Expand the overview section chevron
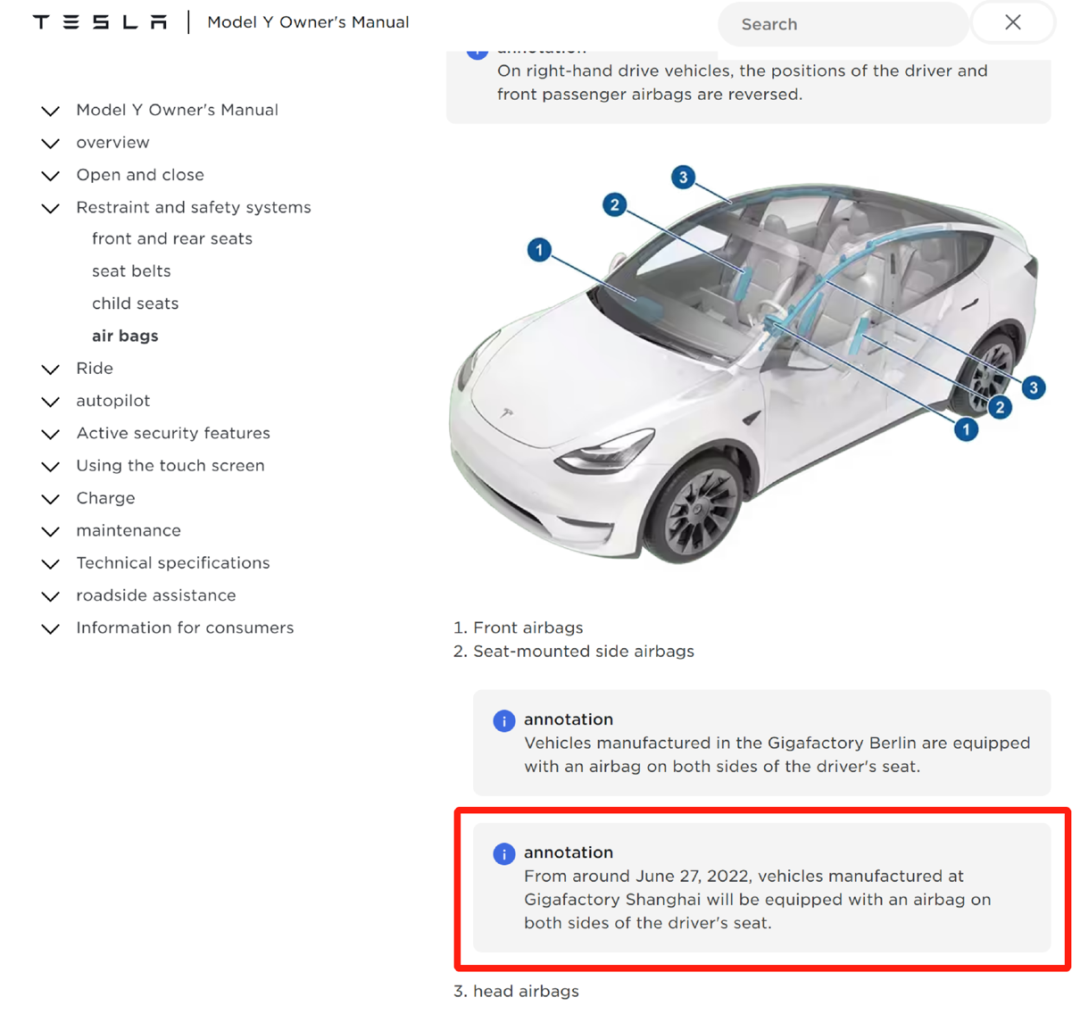Viewport: 1080px width, 1014px height. pos(50,143)
